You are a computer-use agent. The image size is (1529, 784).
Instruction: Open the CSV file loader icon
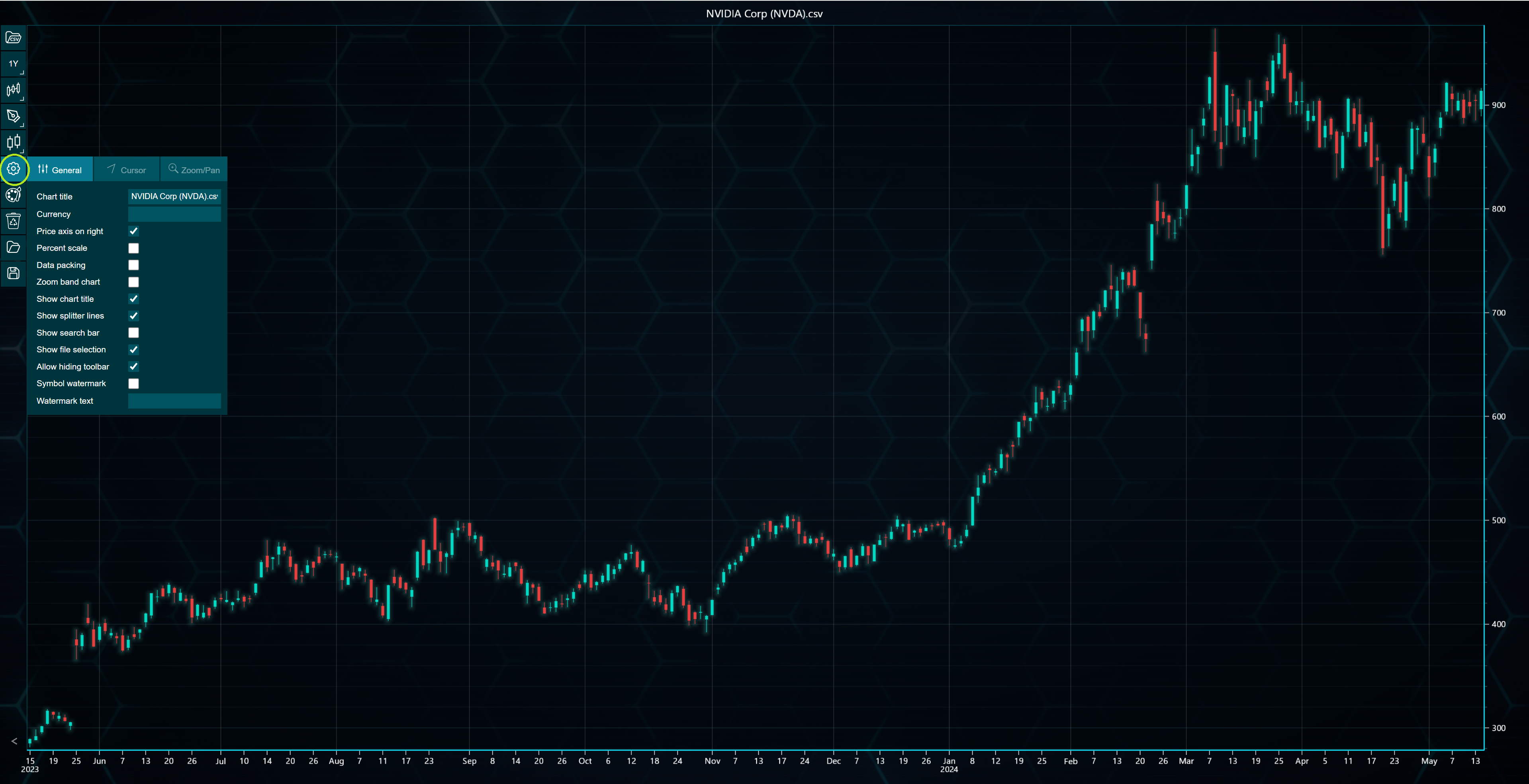[x=14, y=38]
